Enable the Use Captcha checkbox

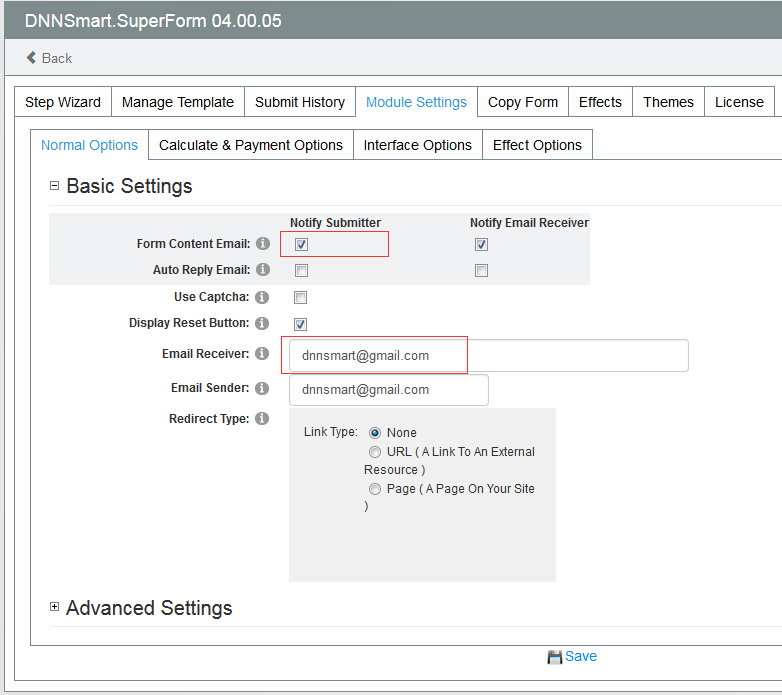(300, 298)
